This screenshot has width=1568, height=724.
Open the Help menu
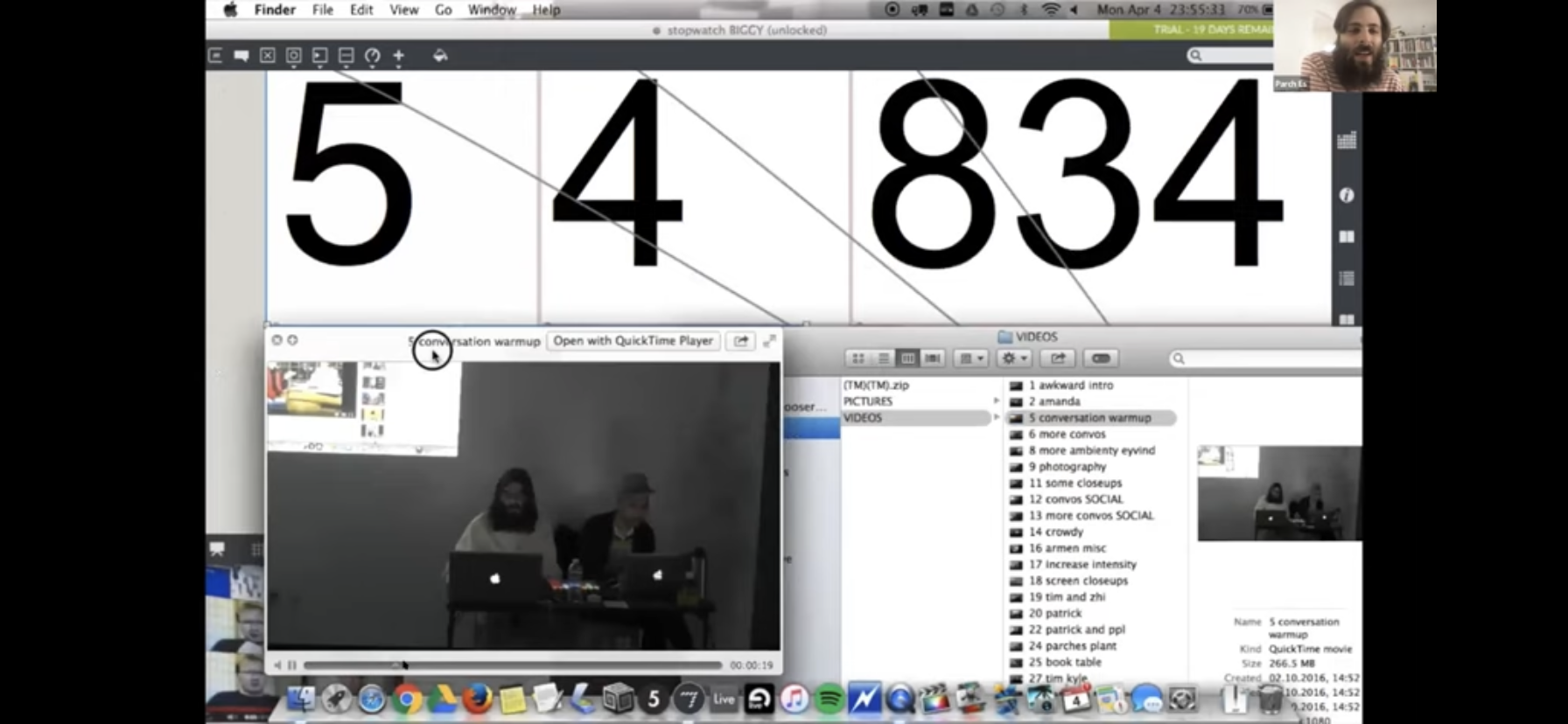546,10
